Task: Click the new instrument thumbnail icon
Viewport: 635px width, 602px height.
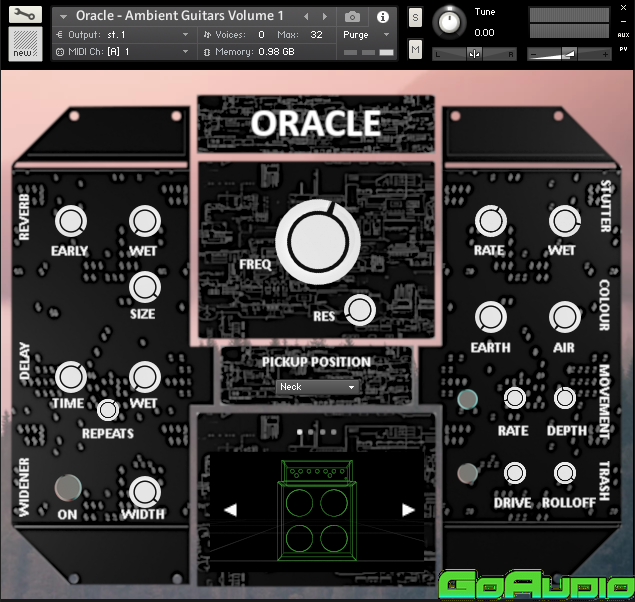Action: pos(25,44)
